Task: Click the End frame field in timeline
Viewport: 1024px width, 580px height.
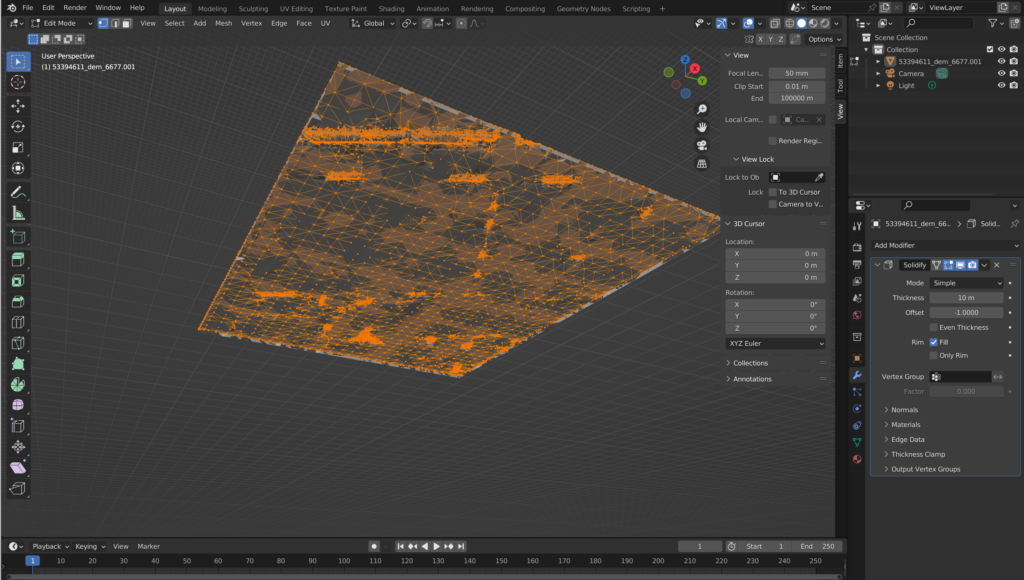Action: pyautogui.click(x=819, y=546)
